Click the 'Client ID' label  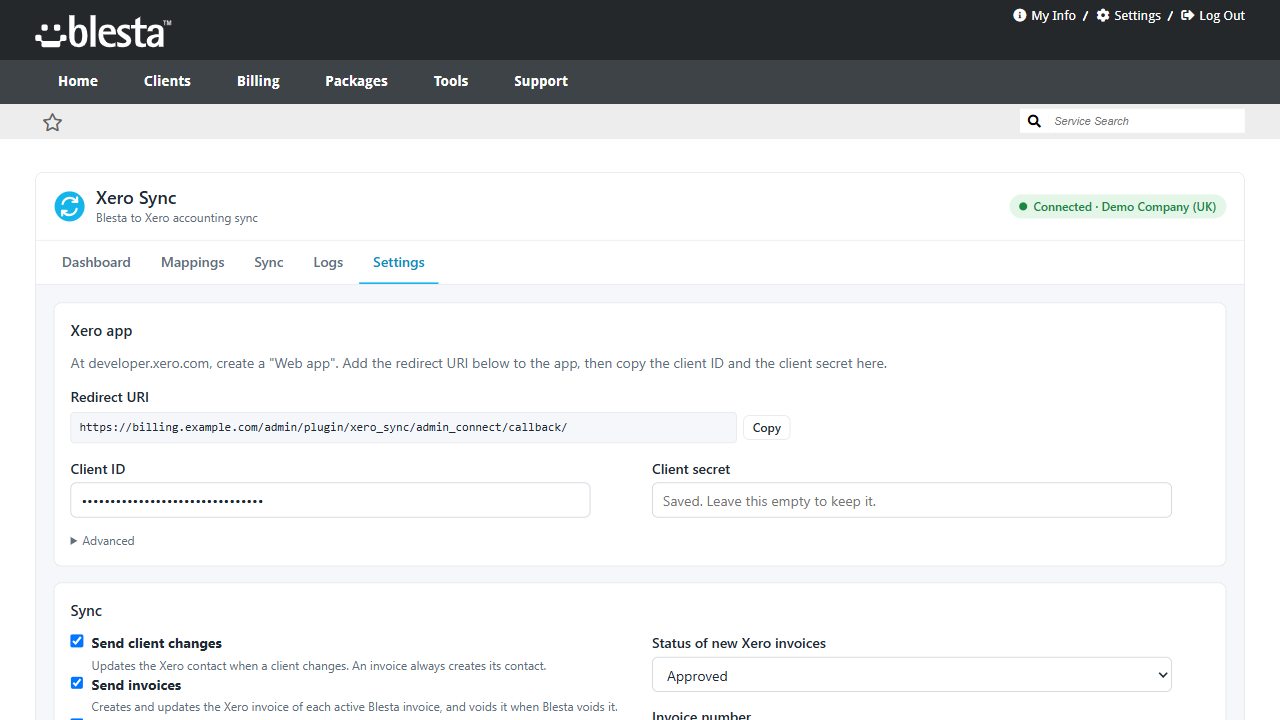tap(98, 469)
